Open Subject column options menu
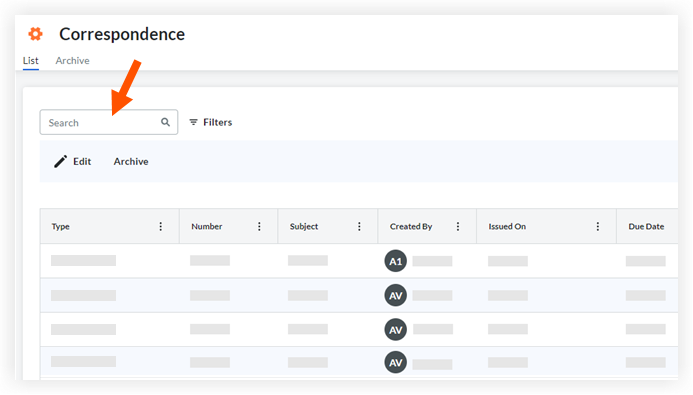The height and width of the screenshot is (395, 693). [x=359, y=227]
